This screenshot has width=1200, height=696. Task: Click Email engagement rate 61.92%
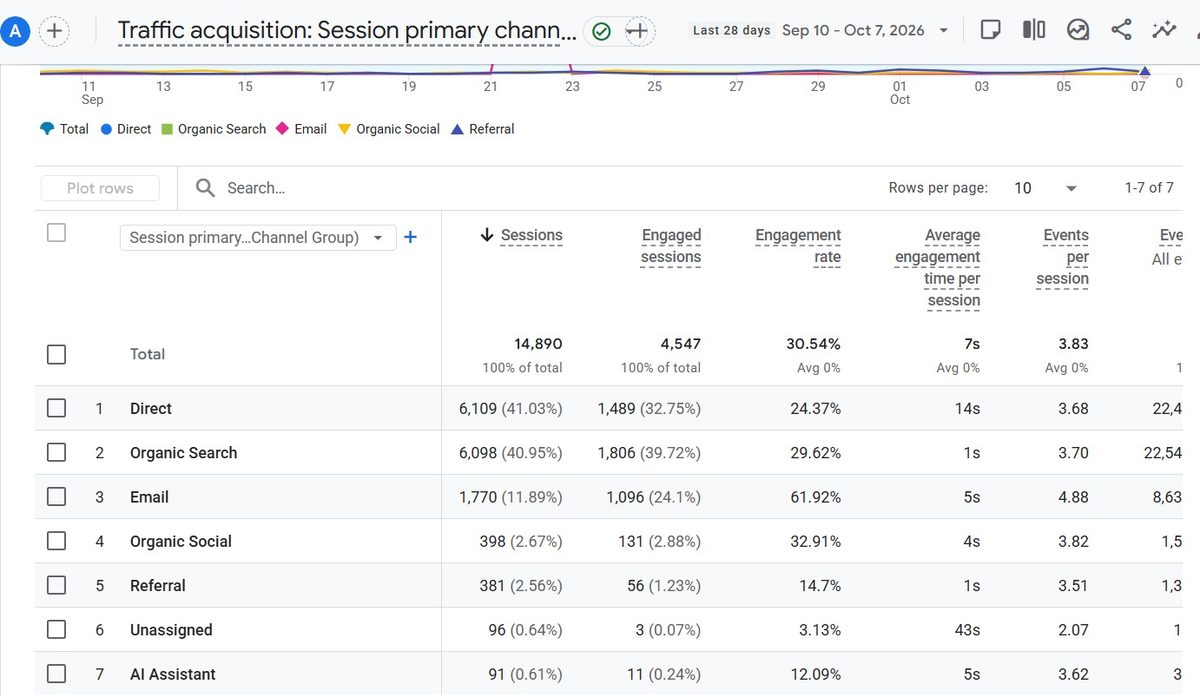point(813,497)
